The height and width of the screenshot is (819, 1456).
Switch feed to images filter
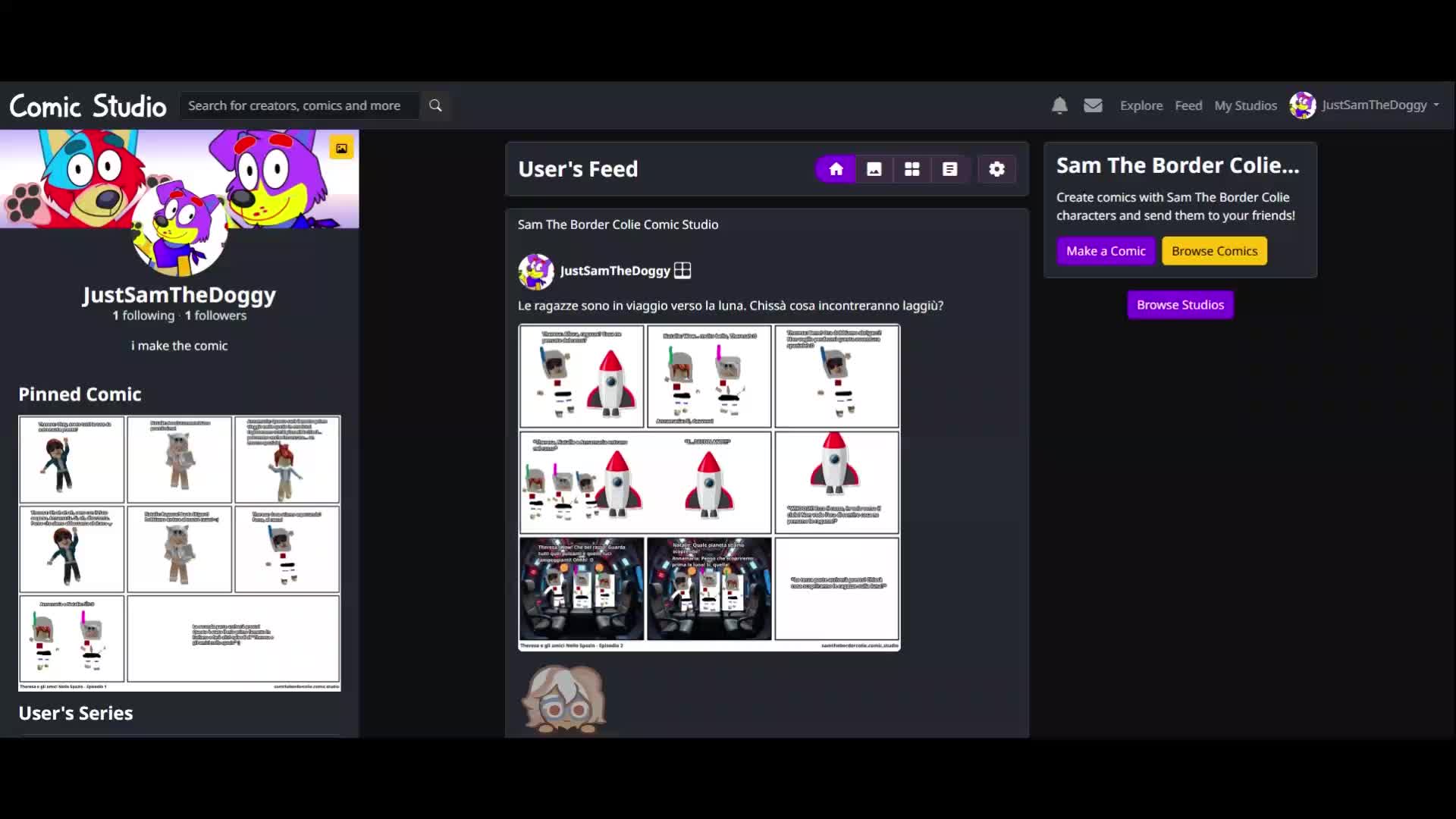[874, 169]
